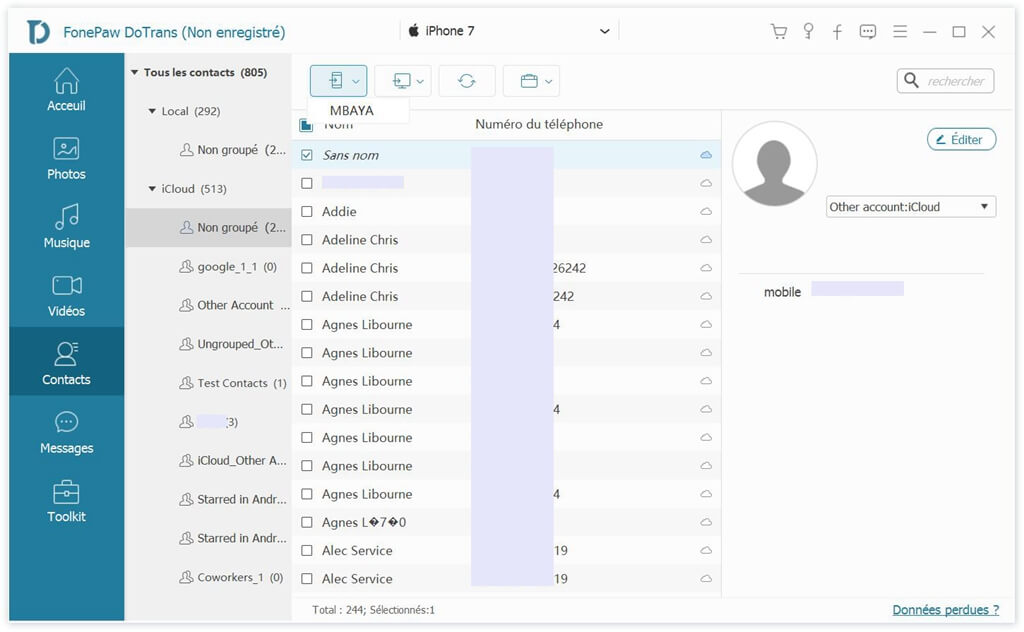Open the export-to-device dropdown button
This screenshot has width=1024, height=632.
[x=338, y=81]
